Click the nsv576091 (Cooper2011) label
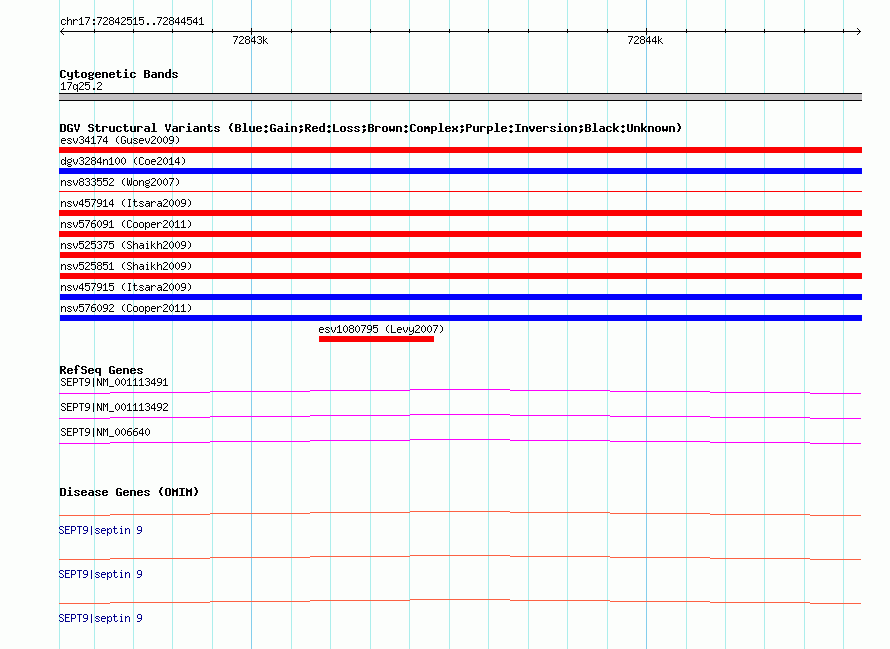Image resolution: width=890 pixels, height=649 pixels. click(x=126, y=224)
